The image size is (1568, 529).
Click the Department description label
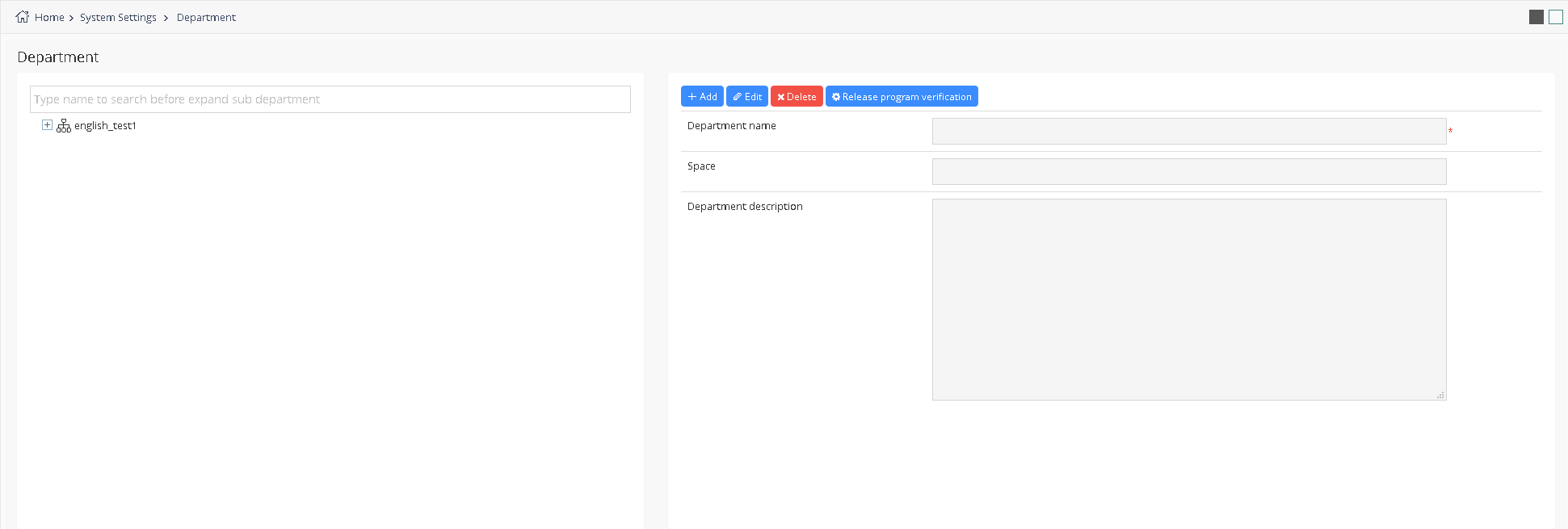tap(744, 207)
